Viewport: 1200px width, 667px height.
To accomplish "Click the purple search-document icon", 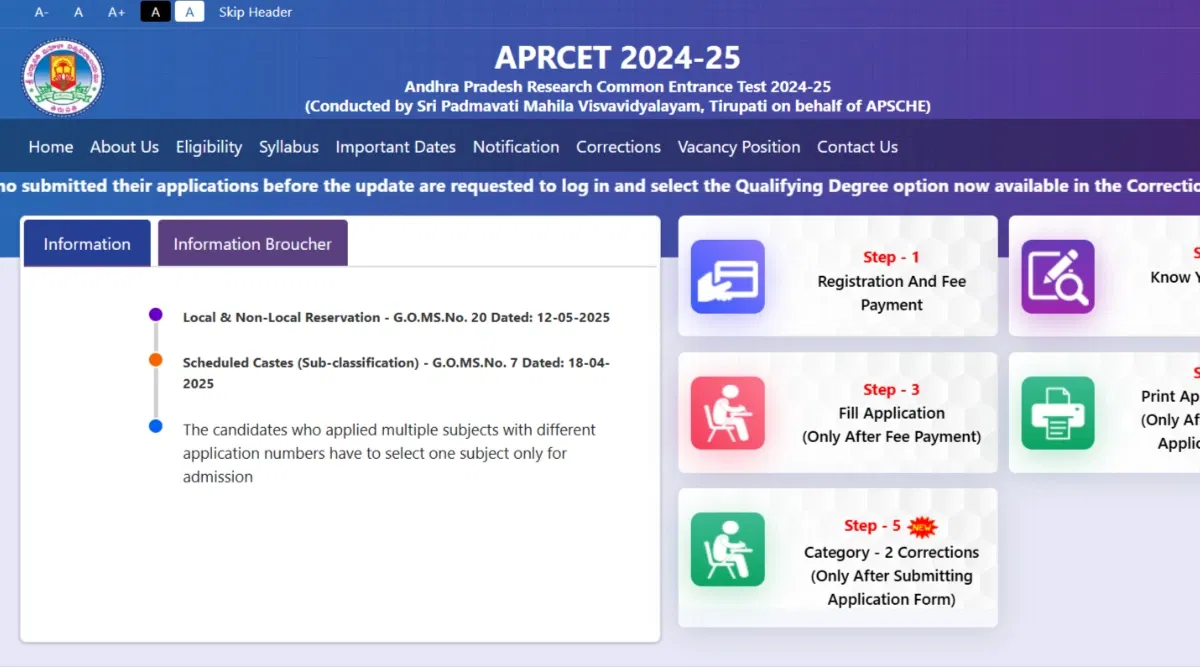I will tap(1057, 277).
